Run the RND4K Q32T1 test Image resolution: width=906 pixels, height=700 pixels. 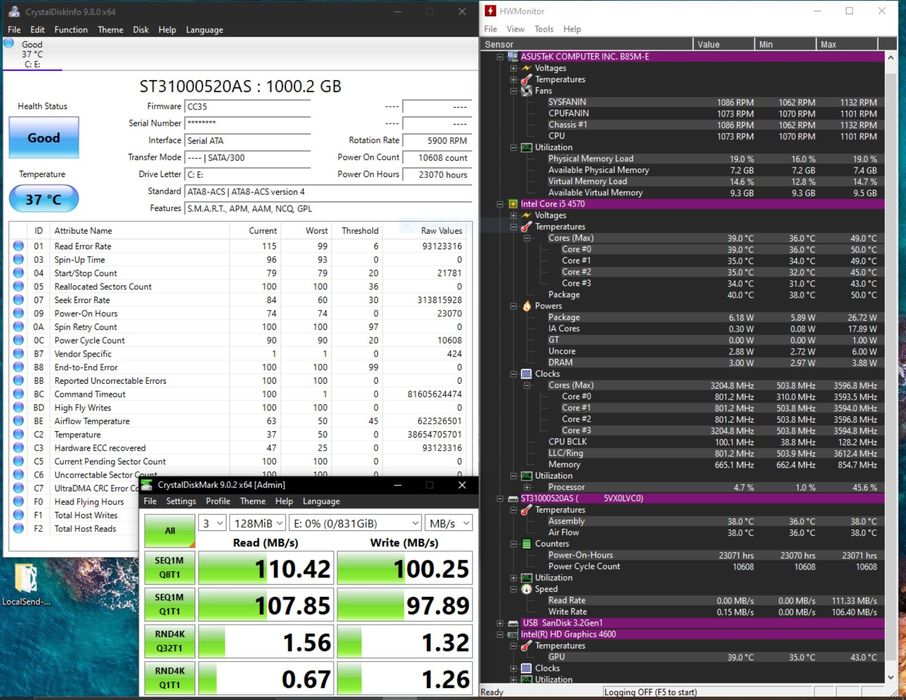169,641
